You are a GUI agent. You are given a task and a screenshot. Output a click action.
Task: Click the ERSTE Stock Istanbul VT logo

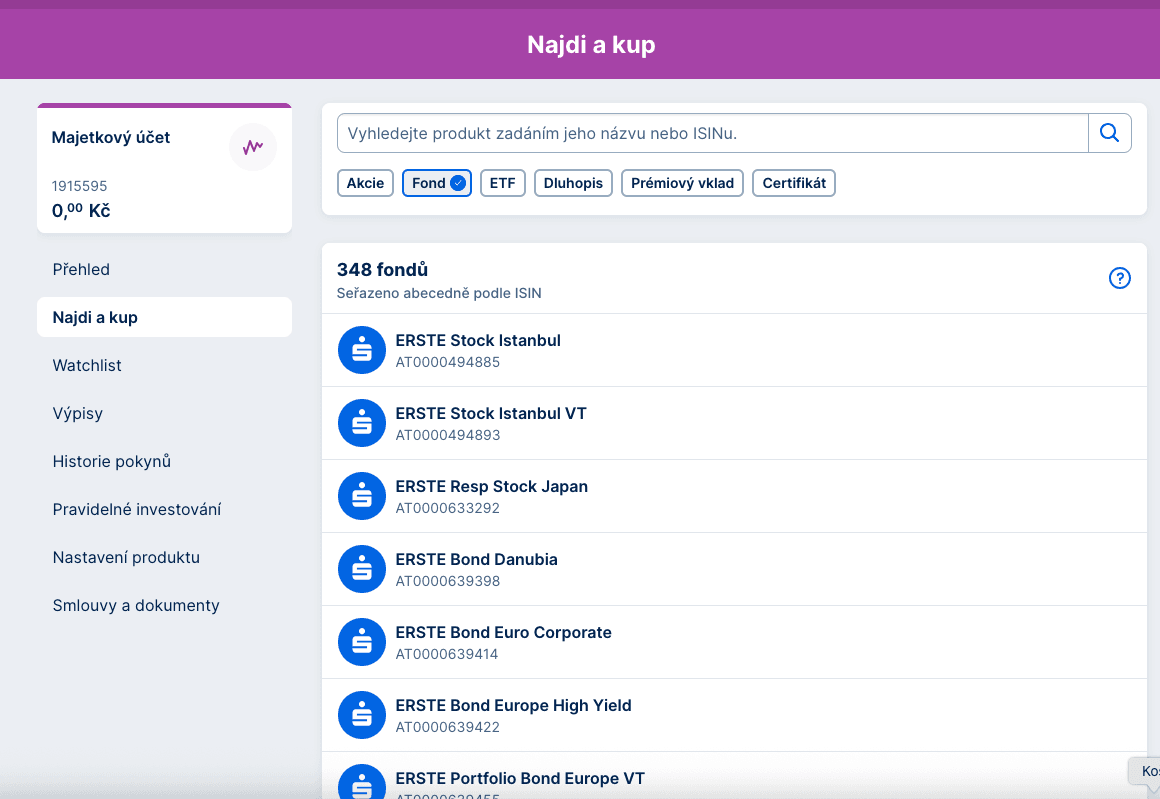point(362,423)
